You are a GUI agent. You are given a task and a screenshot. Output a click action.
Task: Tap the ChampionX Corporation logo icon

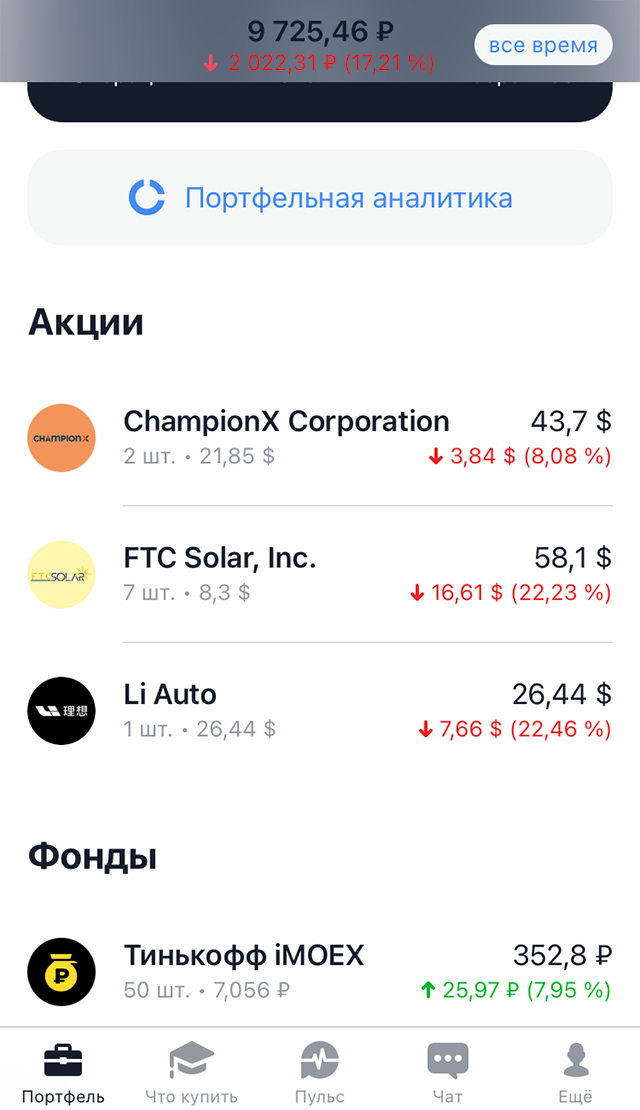click(x=62, y=438)
